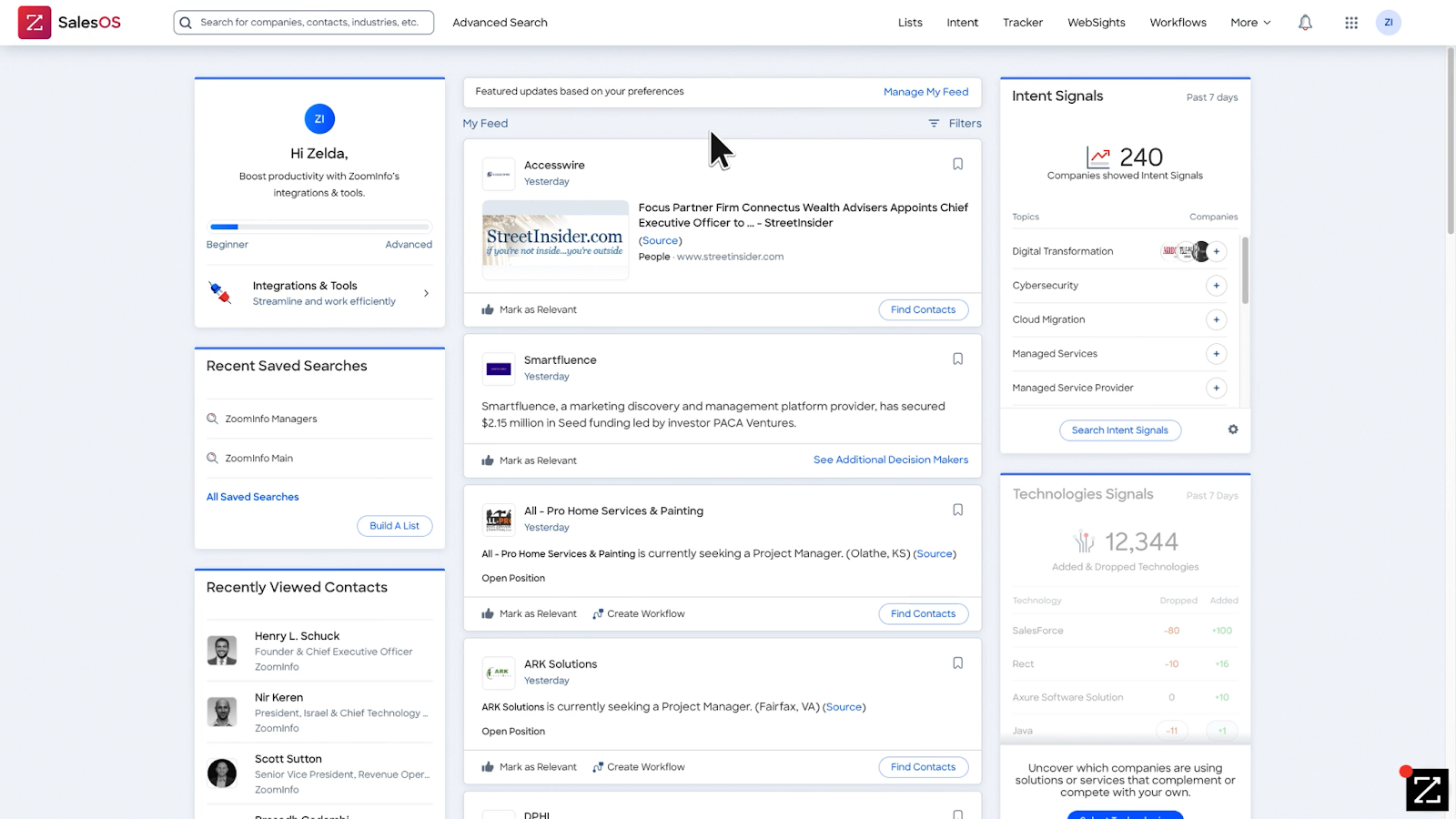The image size is (1456, 819).
Task: Open Advanced Search
Action: pos(500,23)
